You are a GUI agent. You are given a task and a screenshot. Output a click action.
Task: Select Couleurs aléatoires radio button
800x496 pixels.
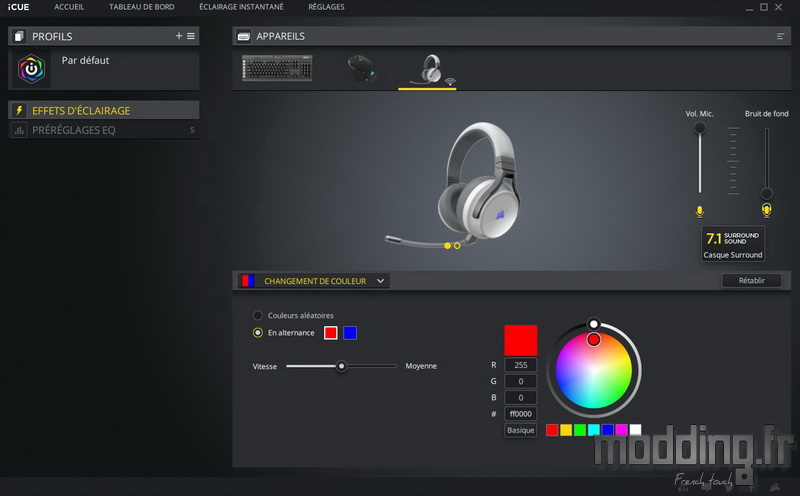pyautogui.click(x=258, y=315)
